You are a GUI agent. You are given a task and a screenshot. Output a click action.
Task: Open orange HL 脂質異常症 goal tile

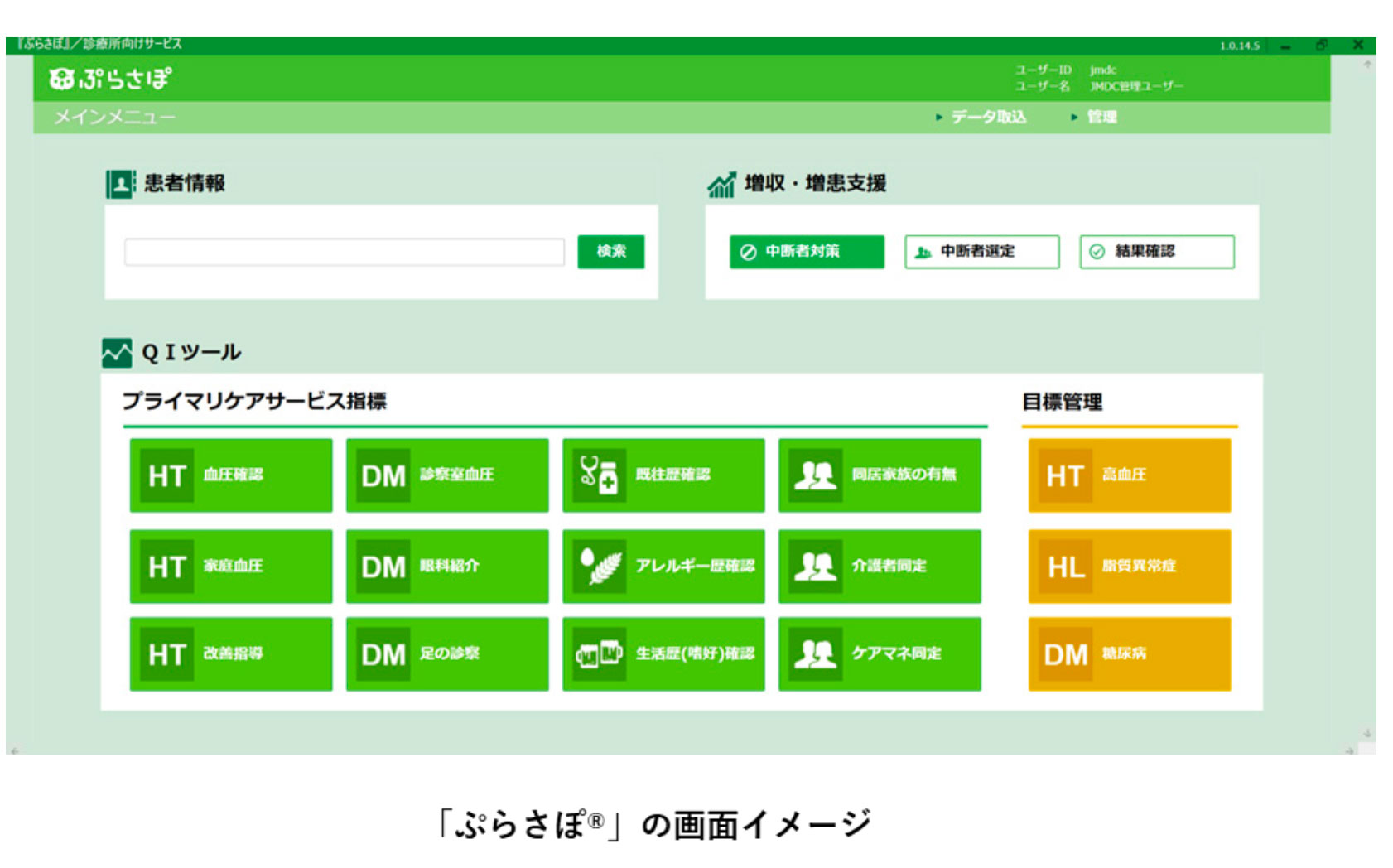tap(1130, 567)
